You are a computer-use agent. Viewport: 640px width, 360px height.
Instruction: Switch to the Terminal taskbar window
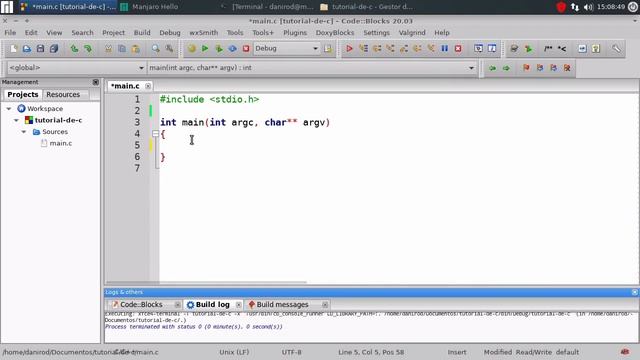271,7
